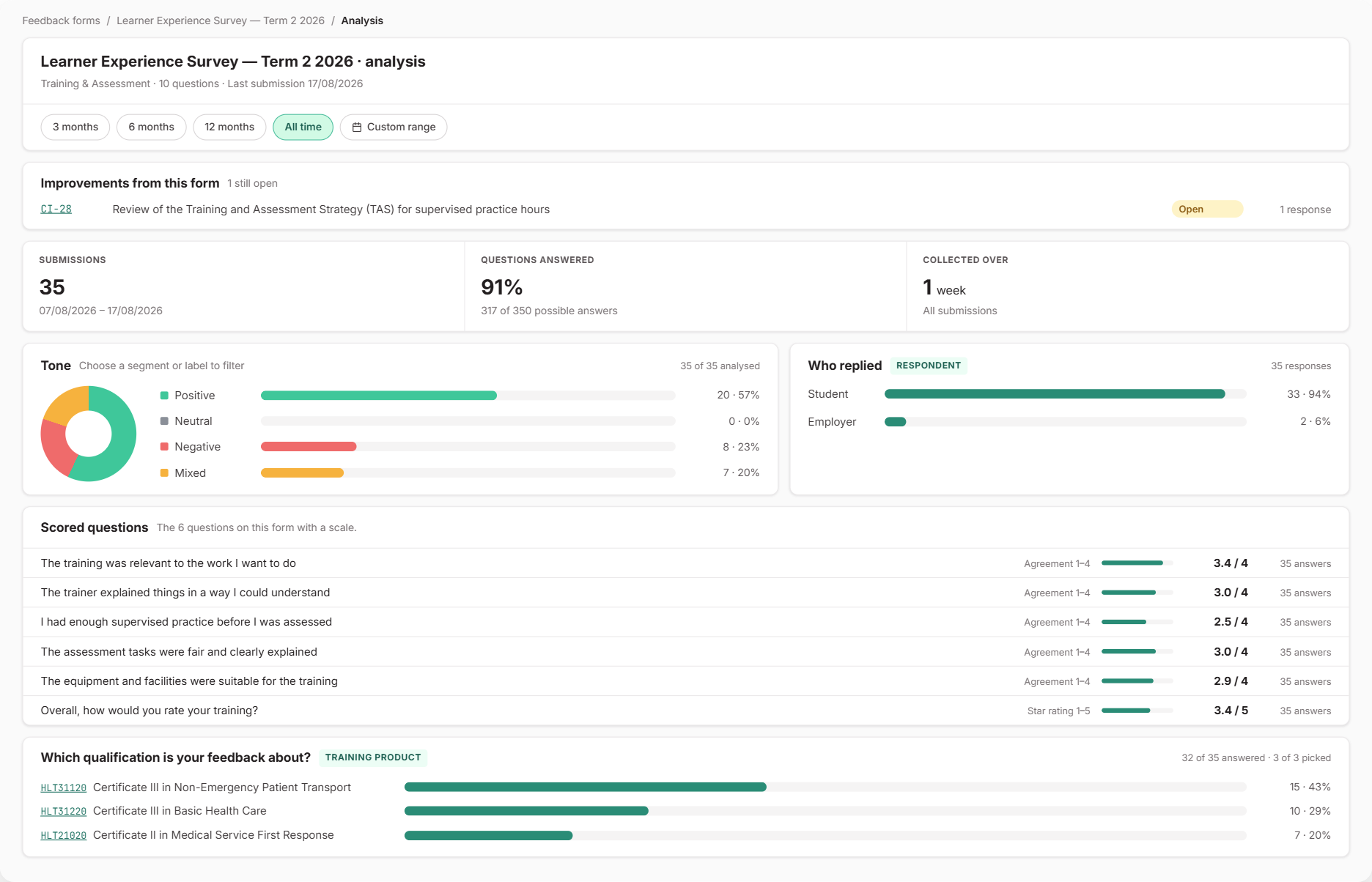The height and width of the screenshot is (882, 1372).
Task: Select the 3 months time filter
Action: point(75,127)
